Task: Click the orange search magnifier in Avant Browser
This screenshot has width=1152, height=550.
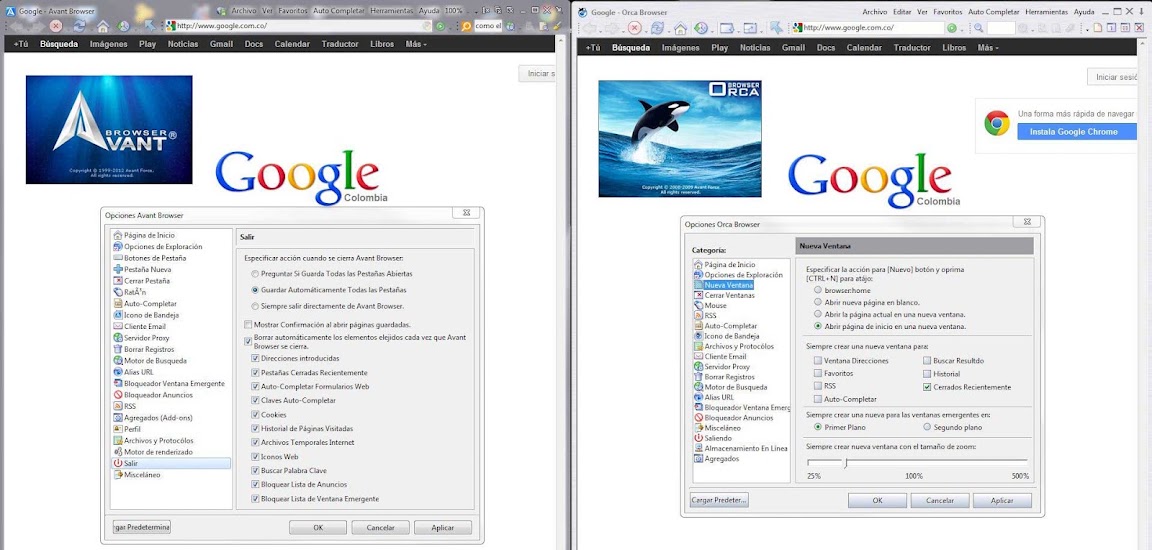Action: pyautogui.click(x=466, y=26)
